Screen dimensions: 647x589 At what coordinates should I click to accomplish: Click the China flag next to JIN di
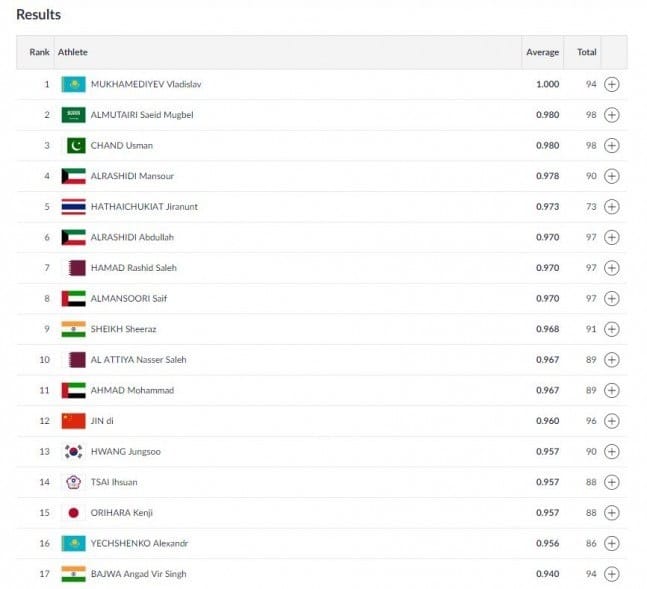point(73,421)
